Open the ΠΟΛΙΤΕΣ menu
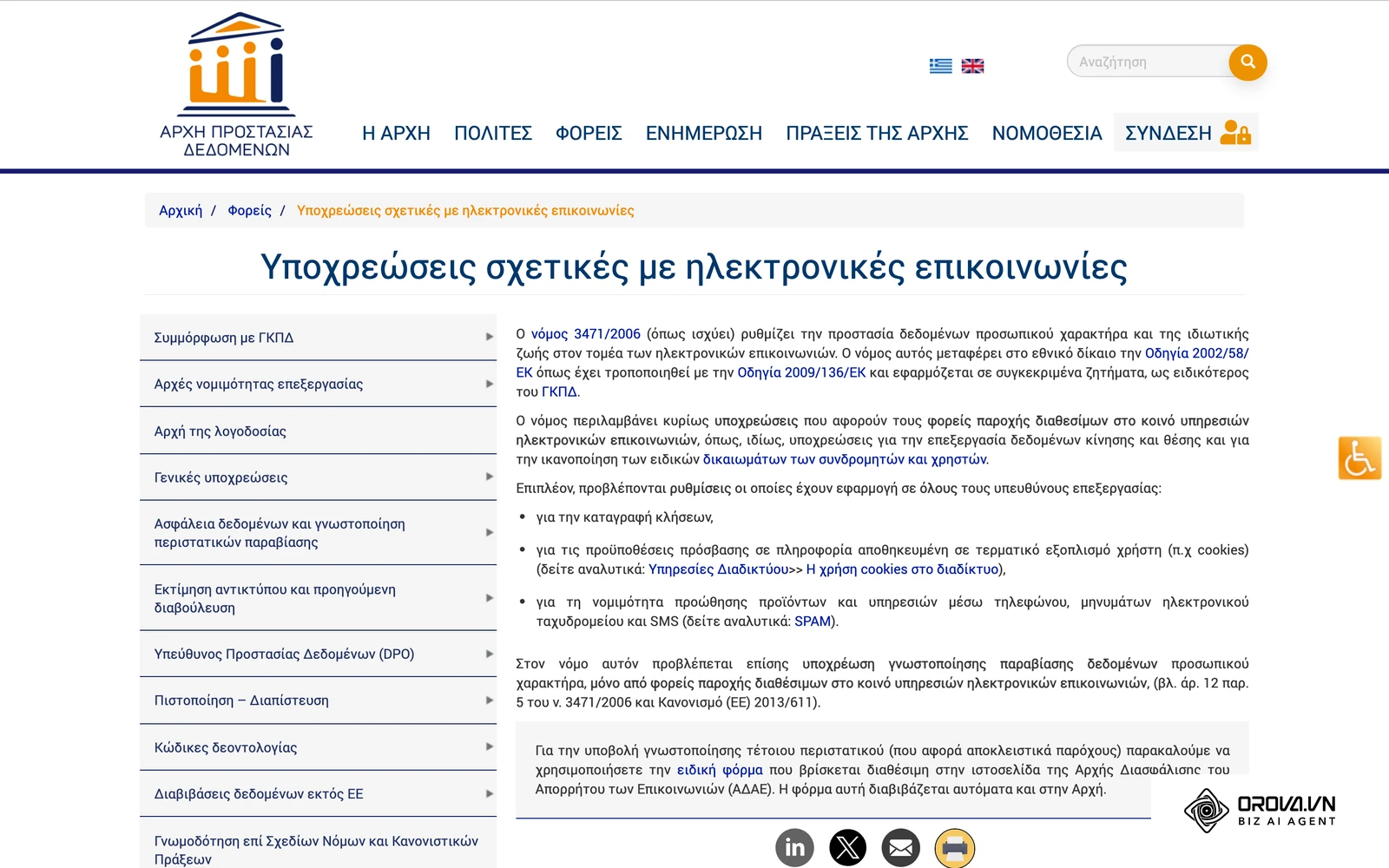Image resolution: width=1389 pixels, height=868 pixels. click(x=493, y=133)
